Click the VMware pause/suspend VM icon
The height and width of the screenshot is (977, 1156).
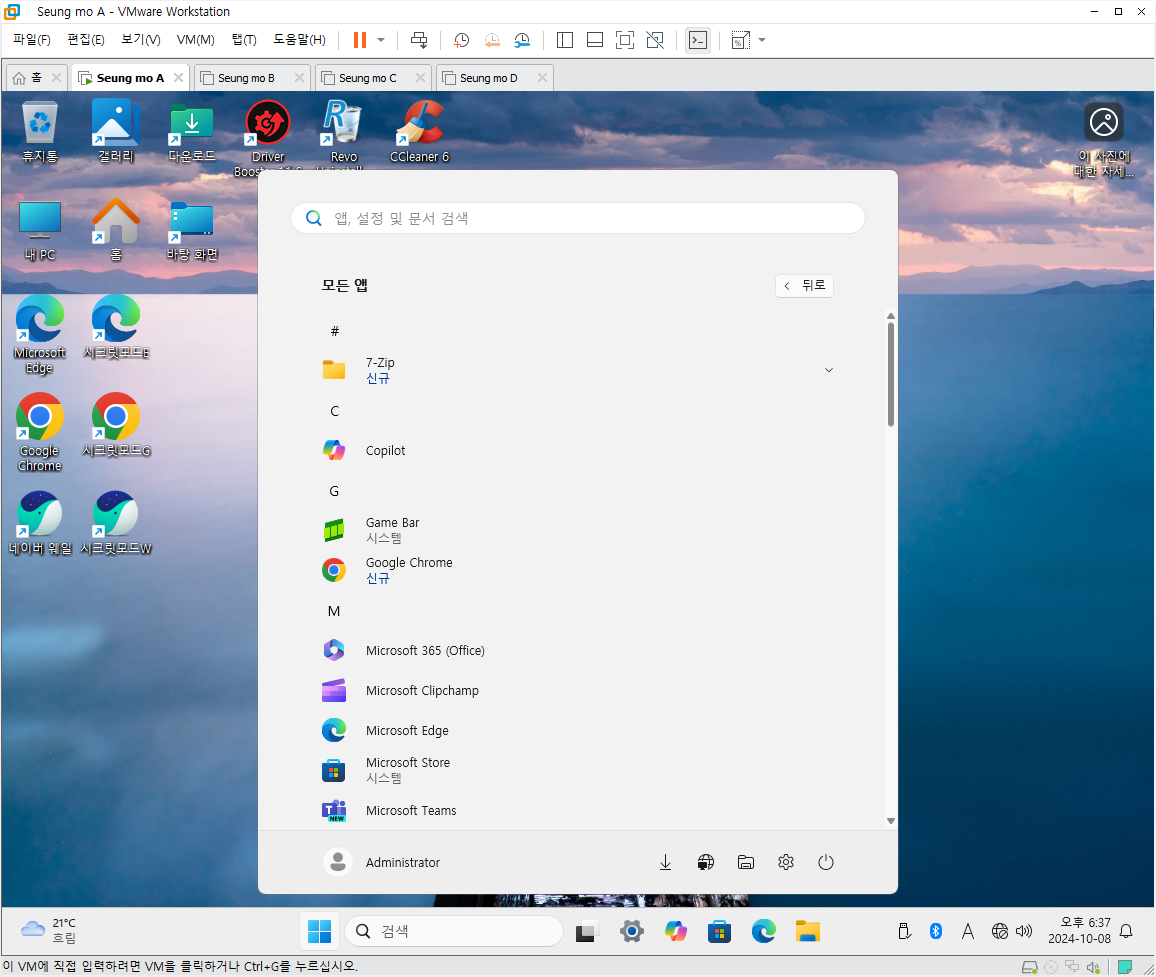pos(360,40)
